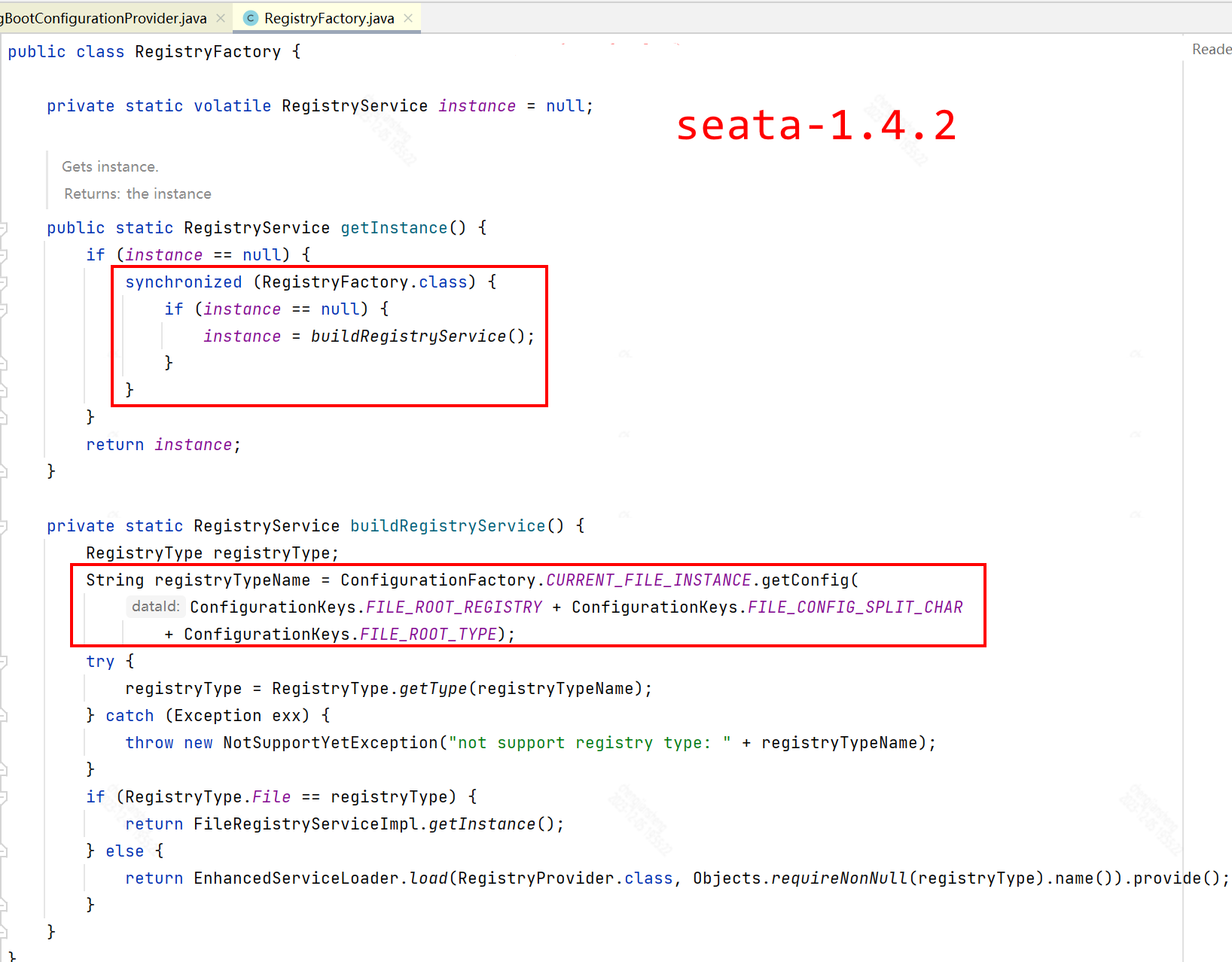
Task: Click the 'Gets instance.' doc comment
Action: click(110, 166)
